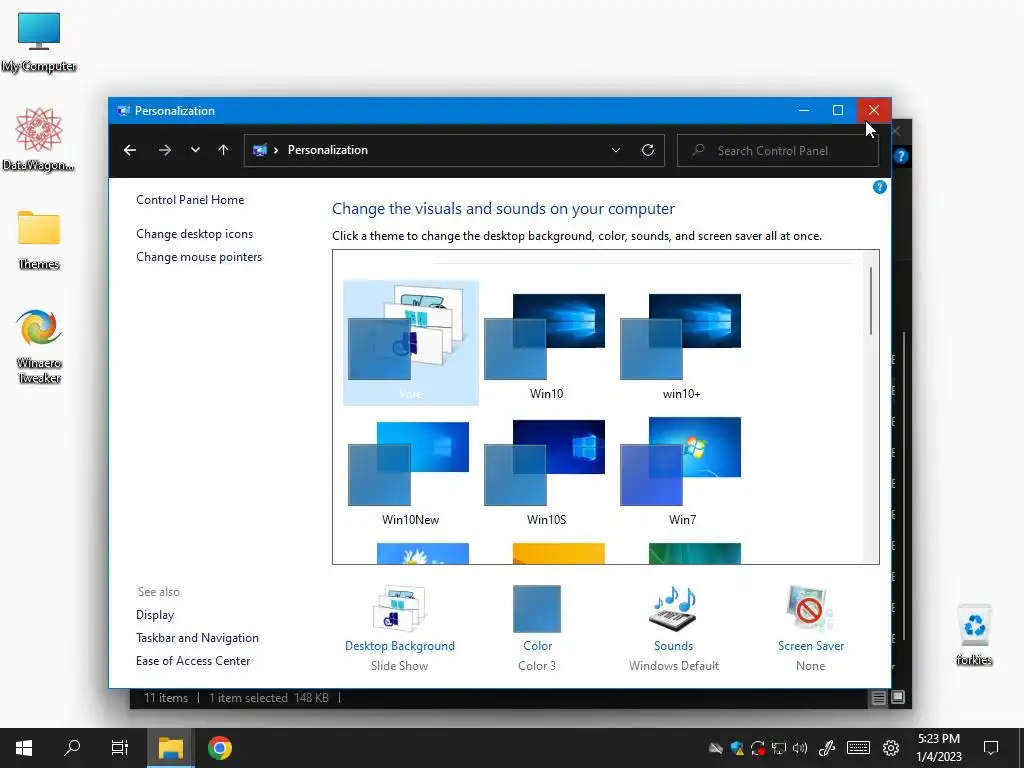Switch background Explorer window to details view

pos(878,698)
